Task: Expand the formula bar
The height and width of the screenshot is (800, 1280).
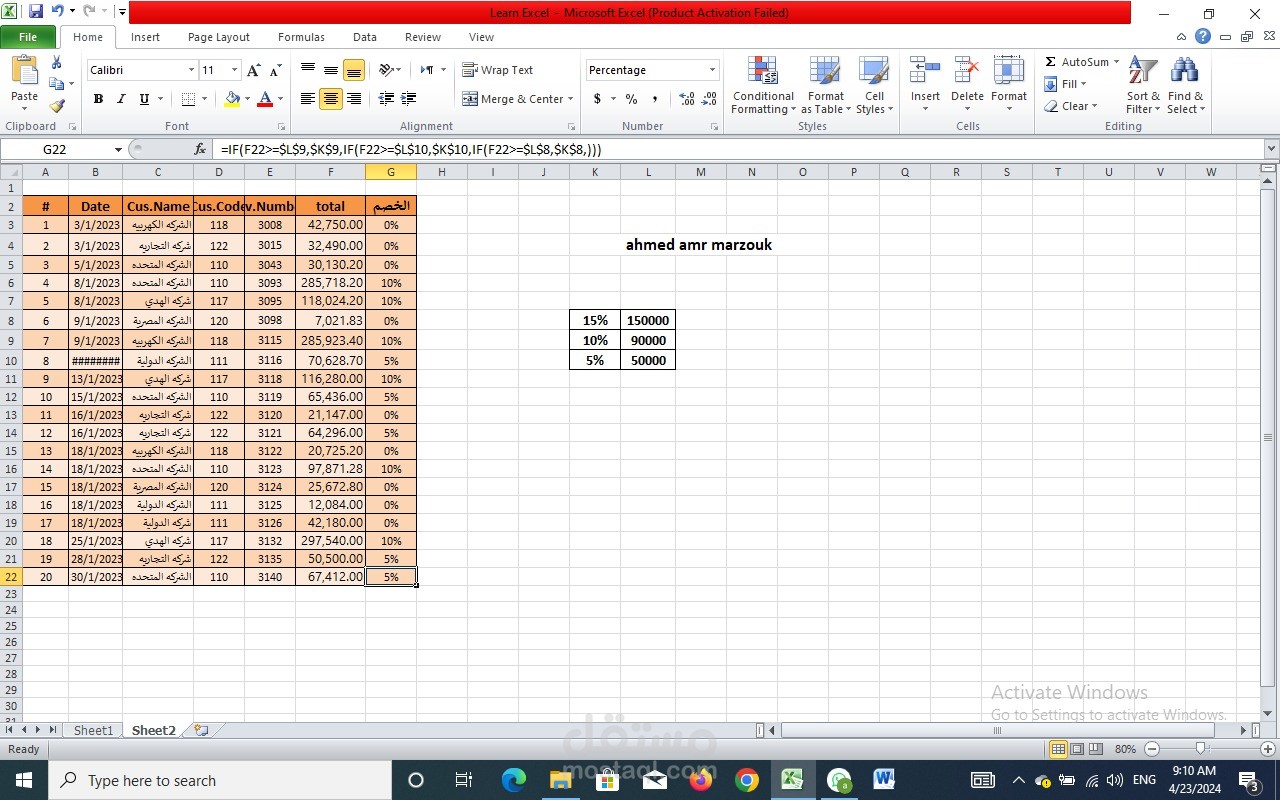Action: [x=1271, y=149]
